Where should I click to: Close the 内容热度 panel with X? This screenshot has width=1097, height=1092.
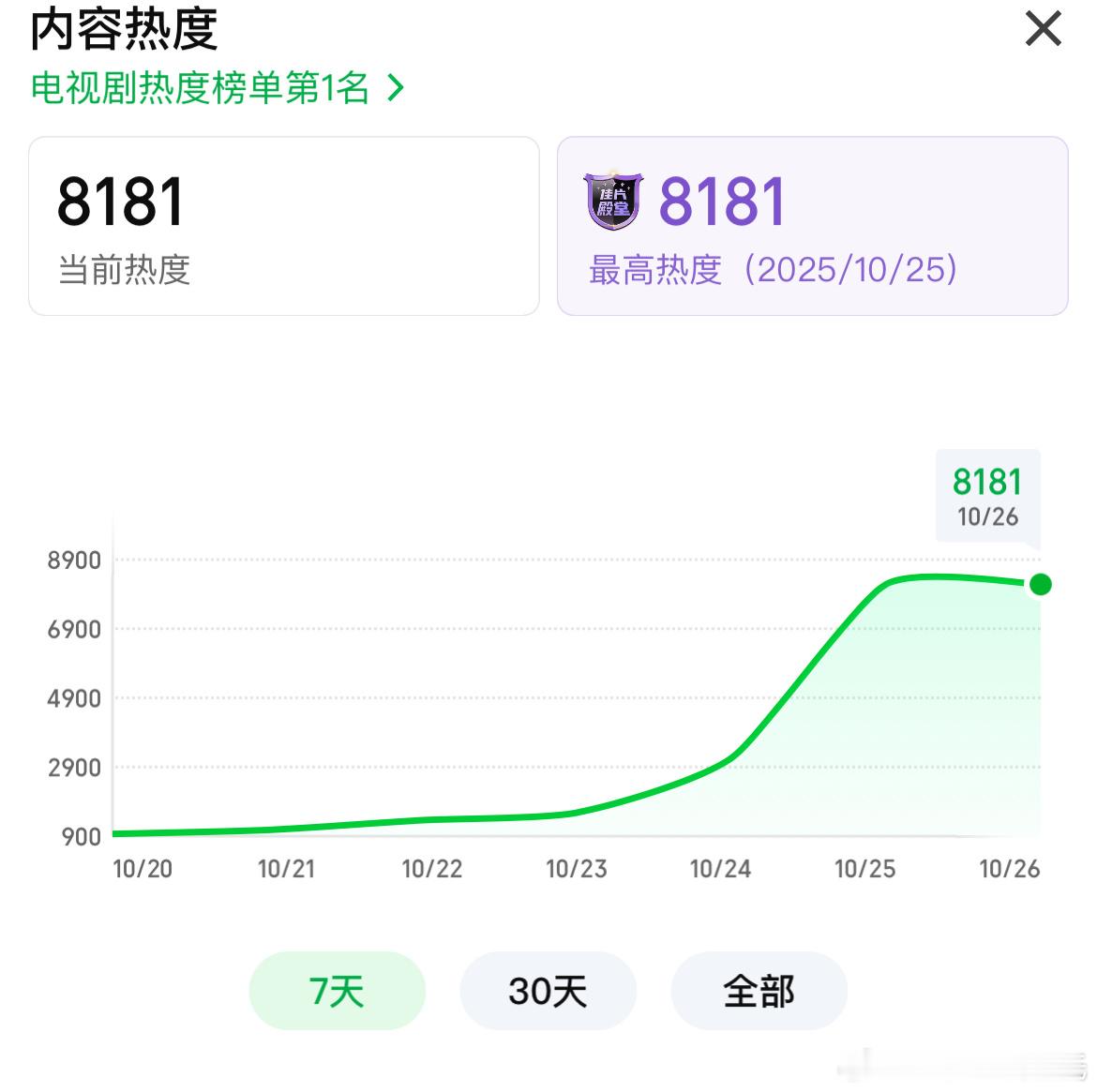point(1043,29)
